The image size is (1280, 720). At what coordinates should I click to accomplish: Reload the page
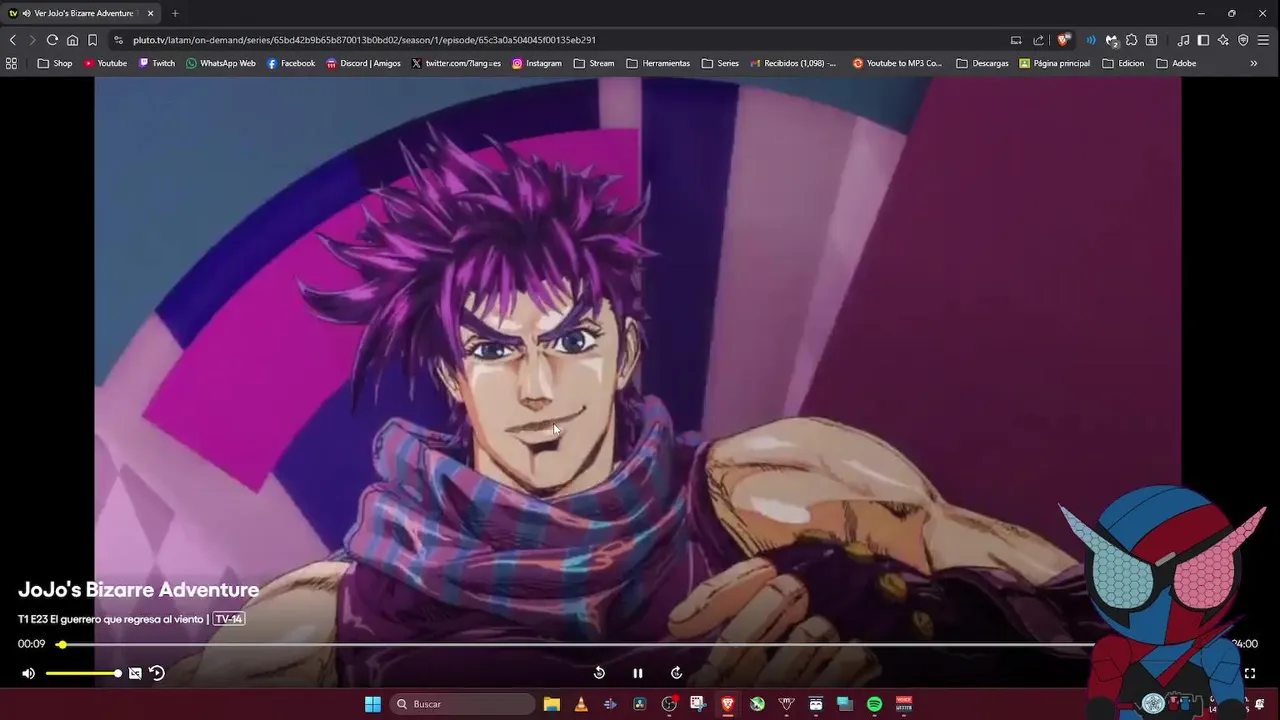coord(52,40)
